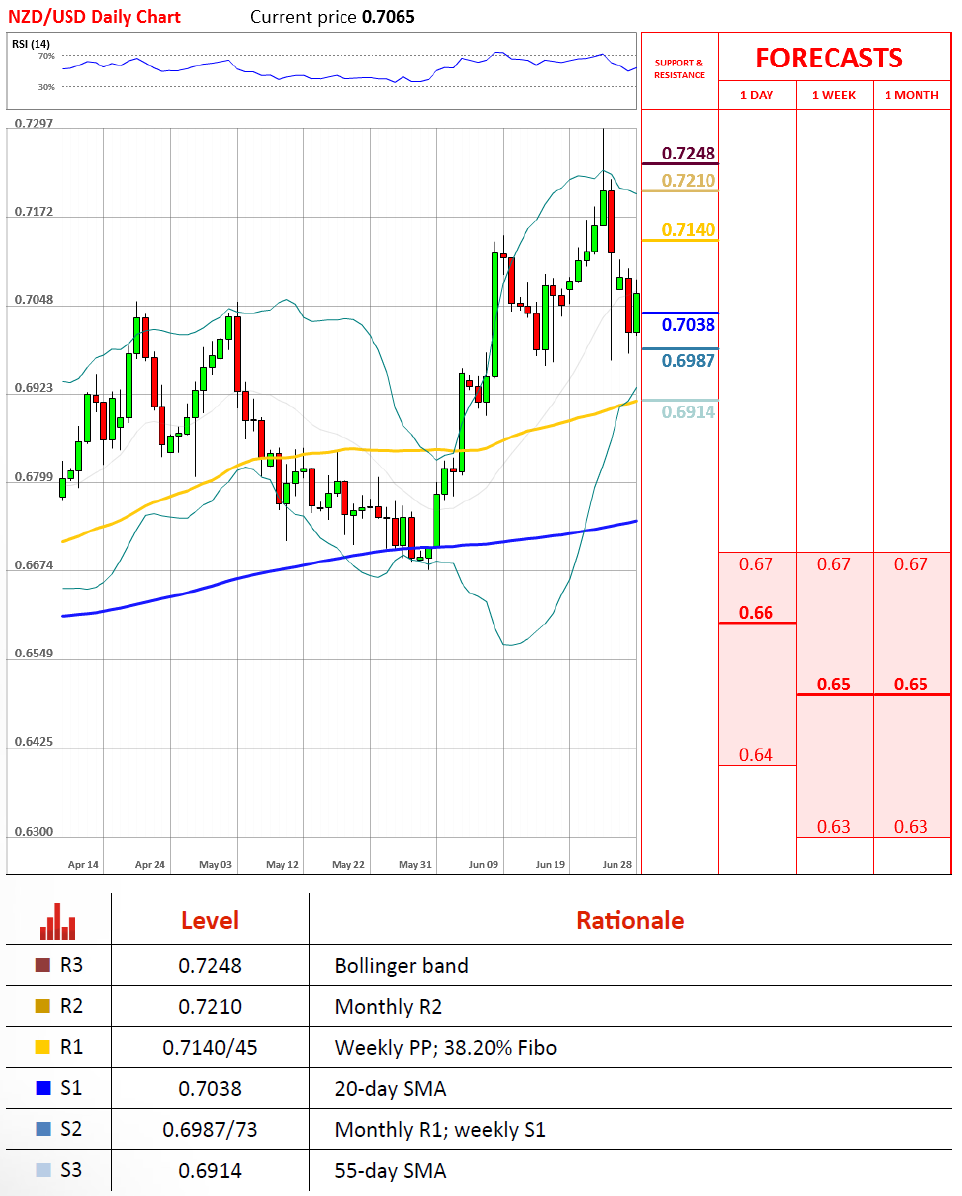The height and width of the screenshot is (1196, 962).
Task: Click the R3 dark red color swatch
Action: coord(43,965)
